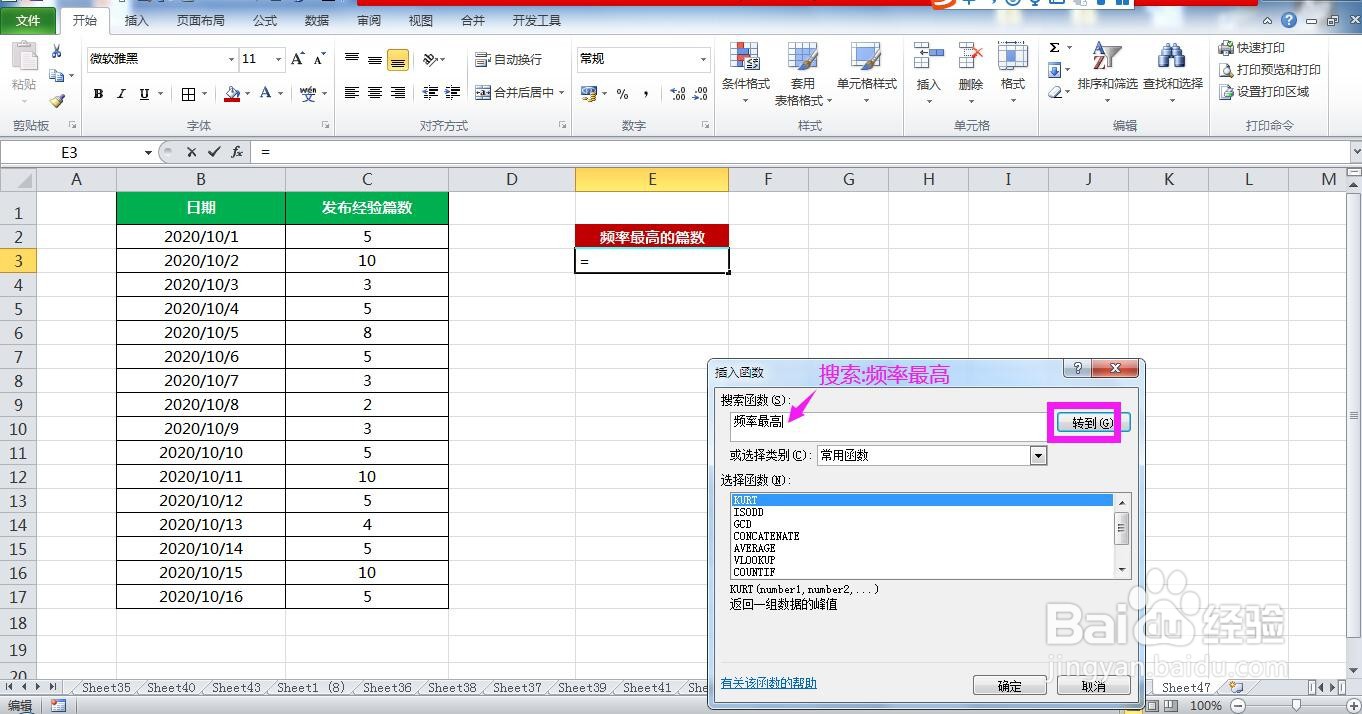Decrease decimal places

point(700,94)
